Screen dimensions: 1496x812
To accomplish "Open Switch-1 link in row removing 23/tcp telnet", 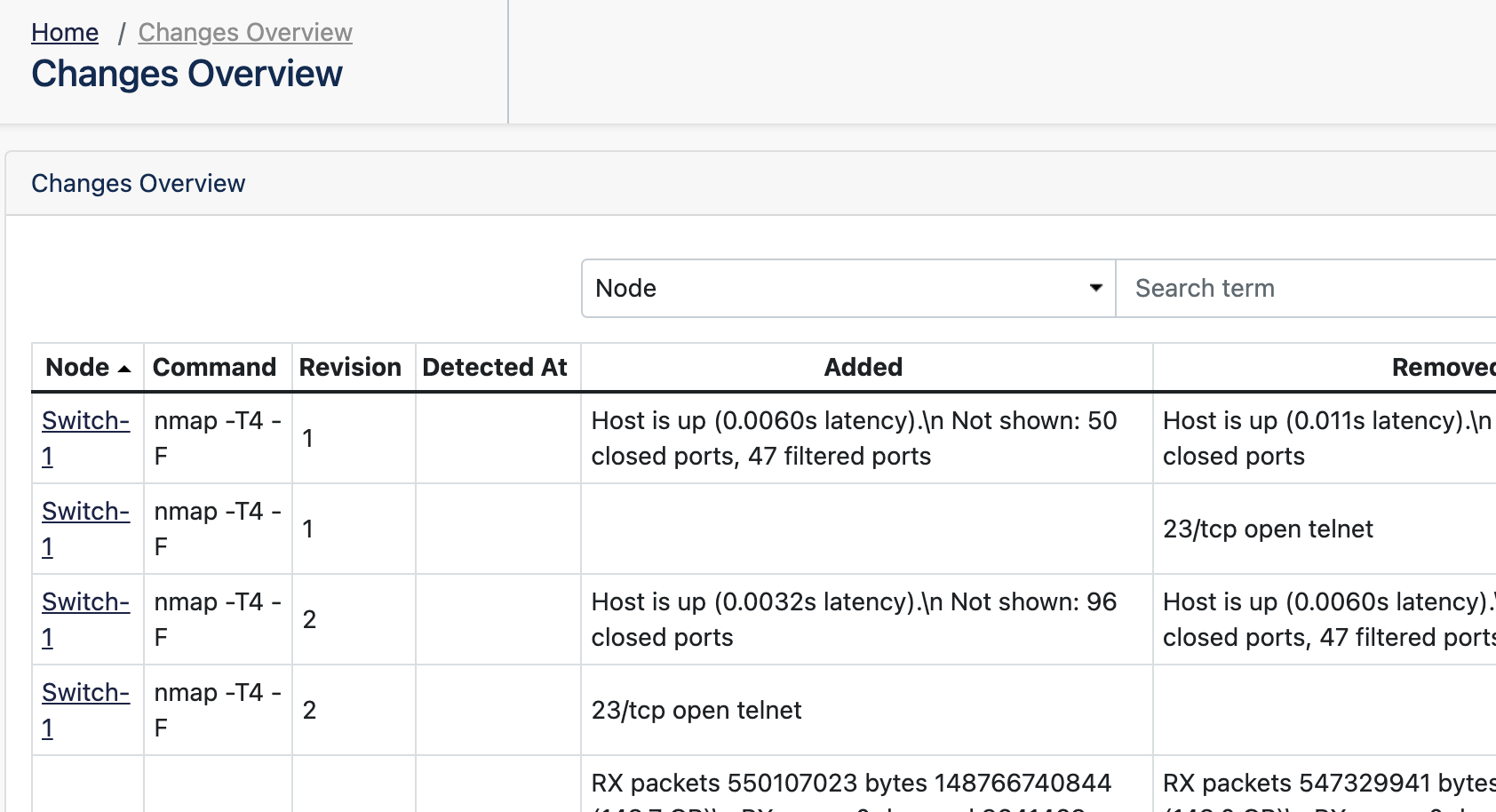I will (85, 529).
